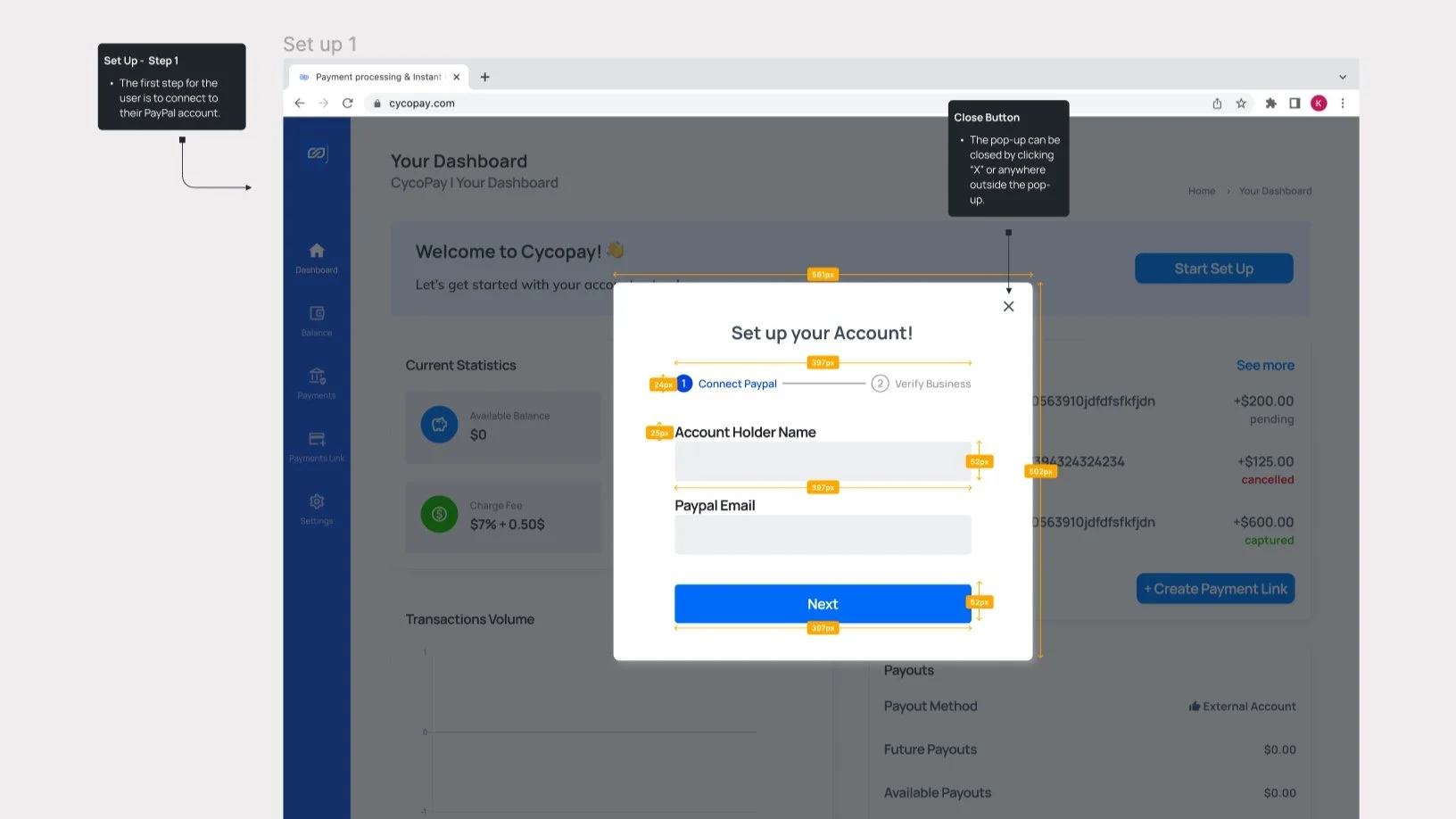Click the Current Statistics heading
Screen dimensions: 1456x819
tap(461, 366)
